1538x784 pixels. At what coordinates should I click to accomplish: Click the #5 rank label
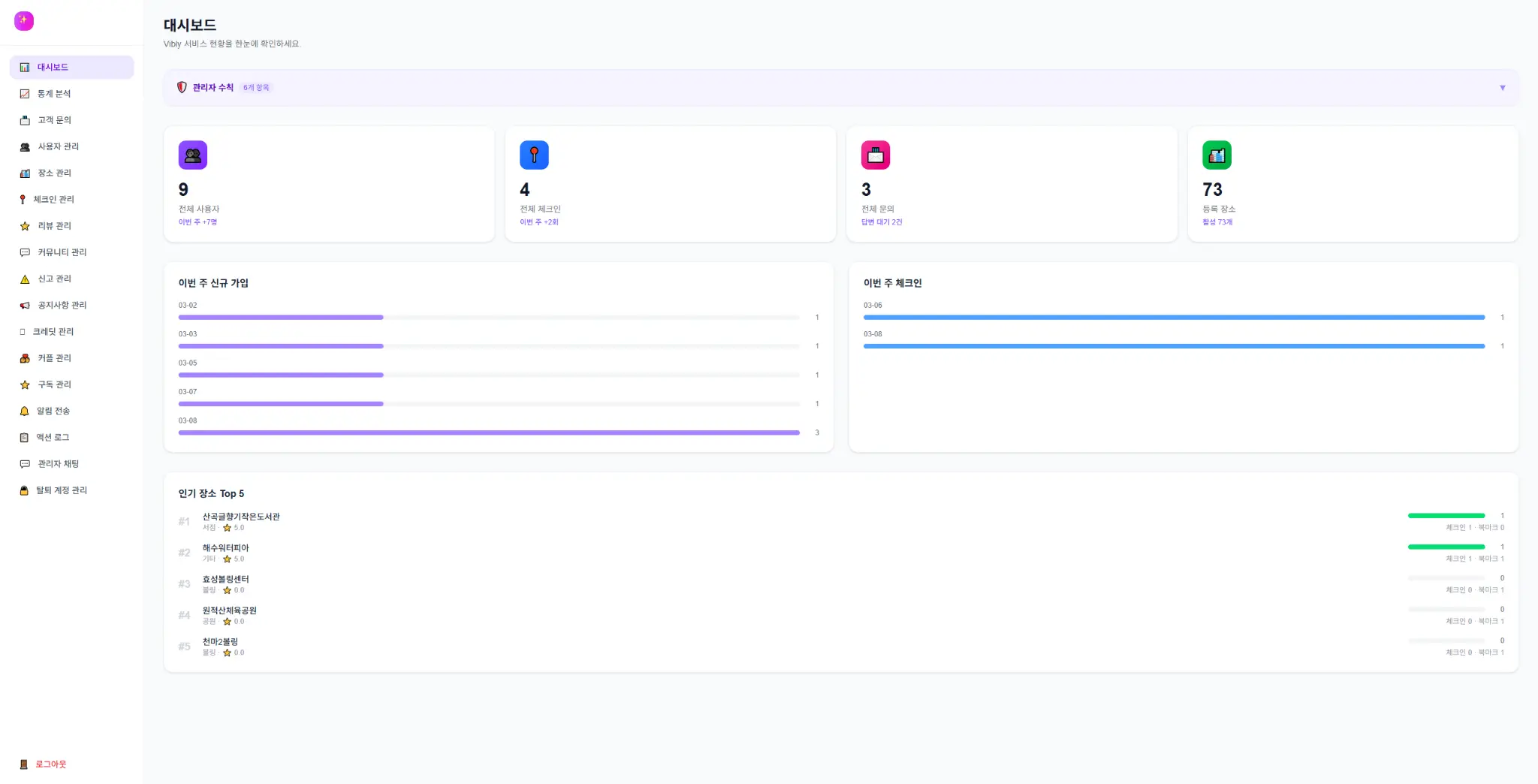(184, 647)
